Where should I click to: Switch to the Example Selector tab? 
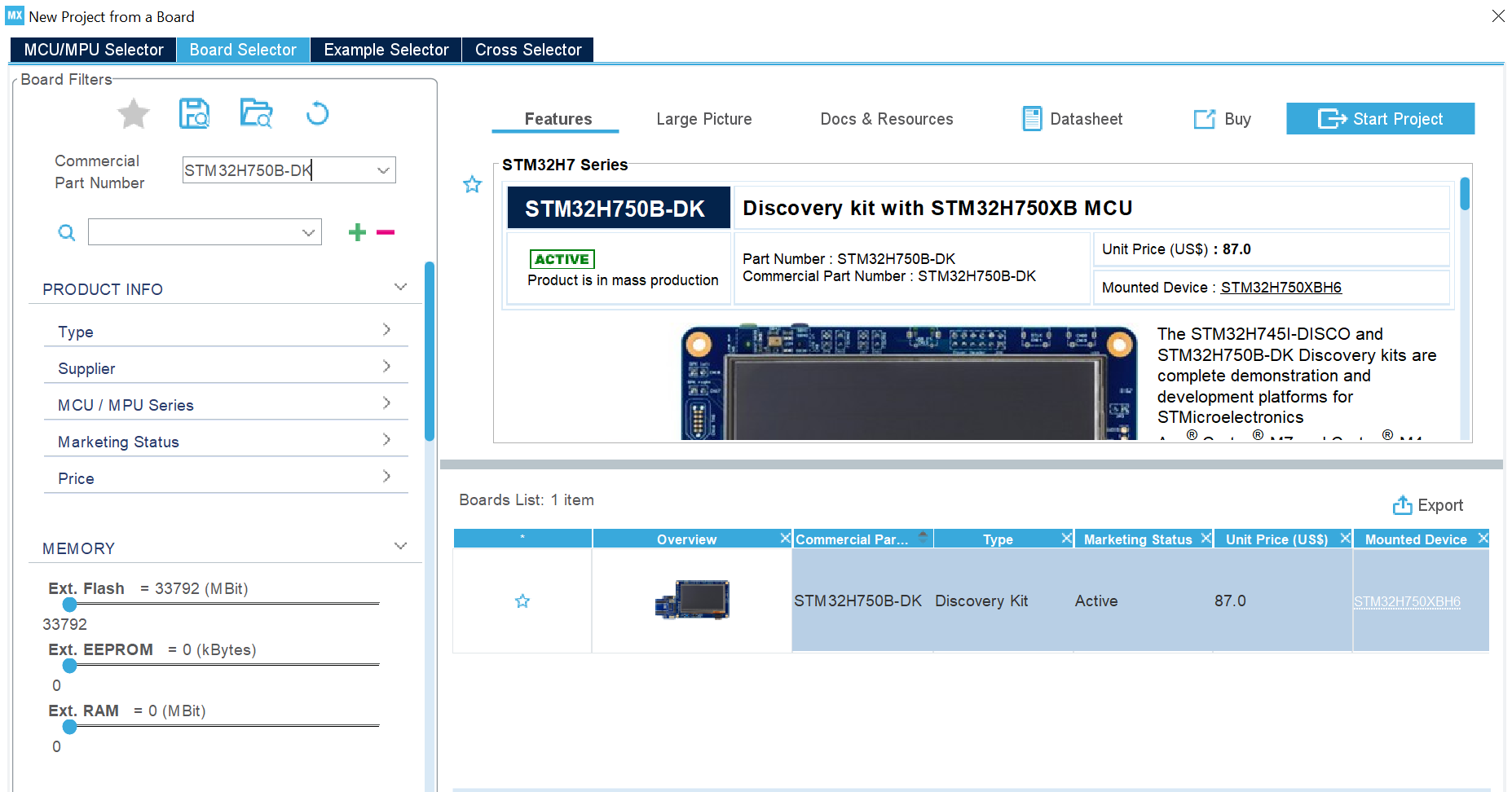tap(386, 50)
